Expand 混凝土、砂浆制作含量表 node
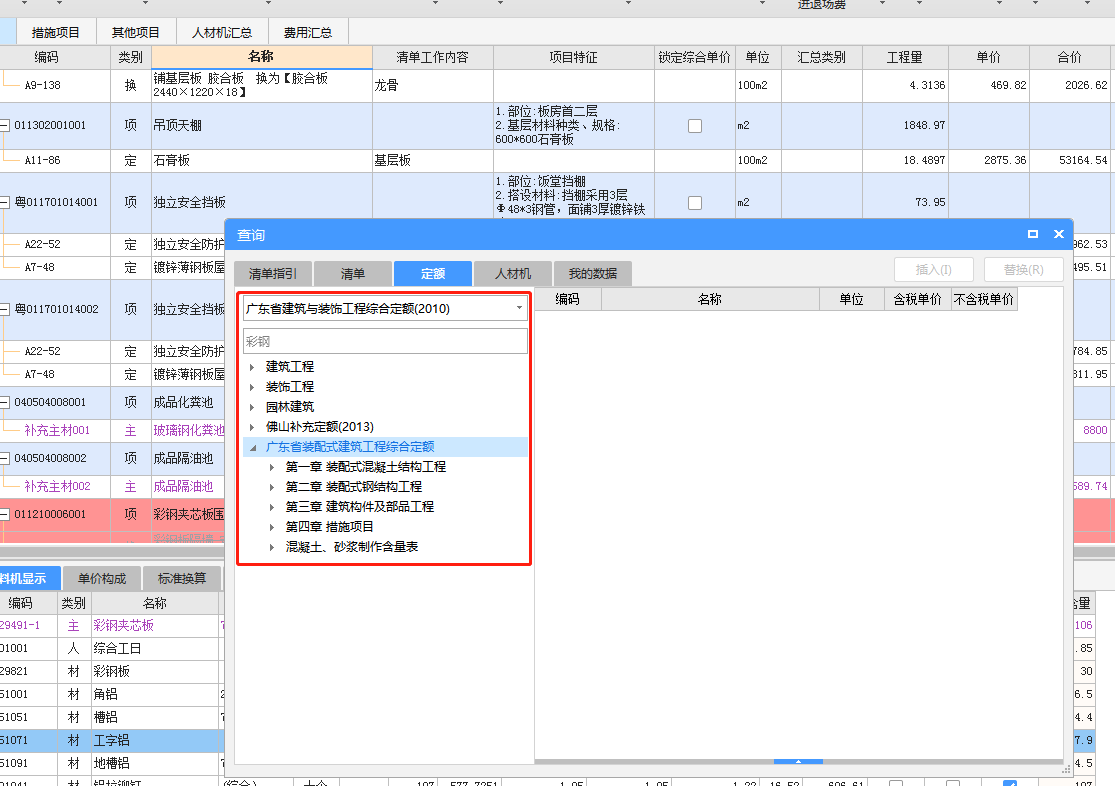1115x786 pixels. coord(272,547)
